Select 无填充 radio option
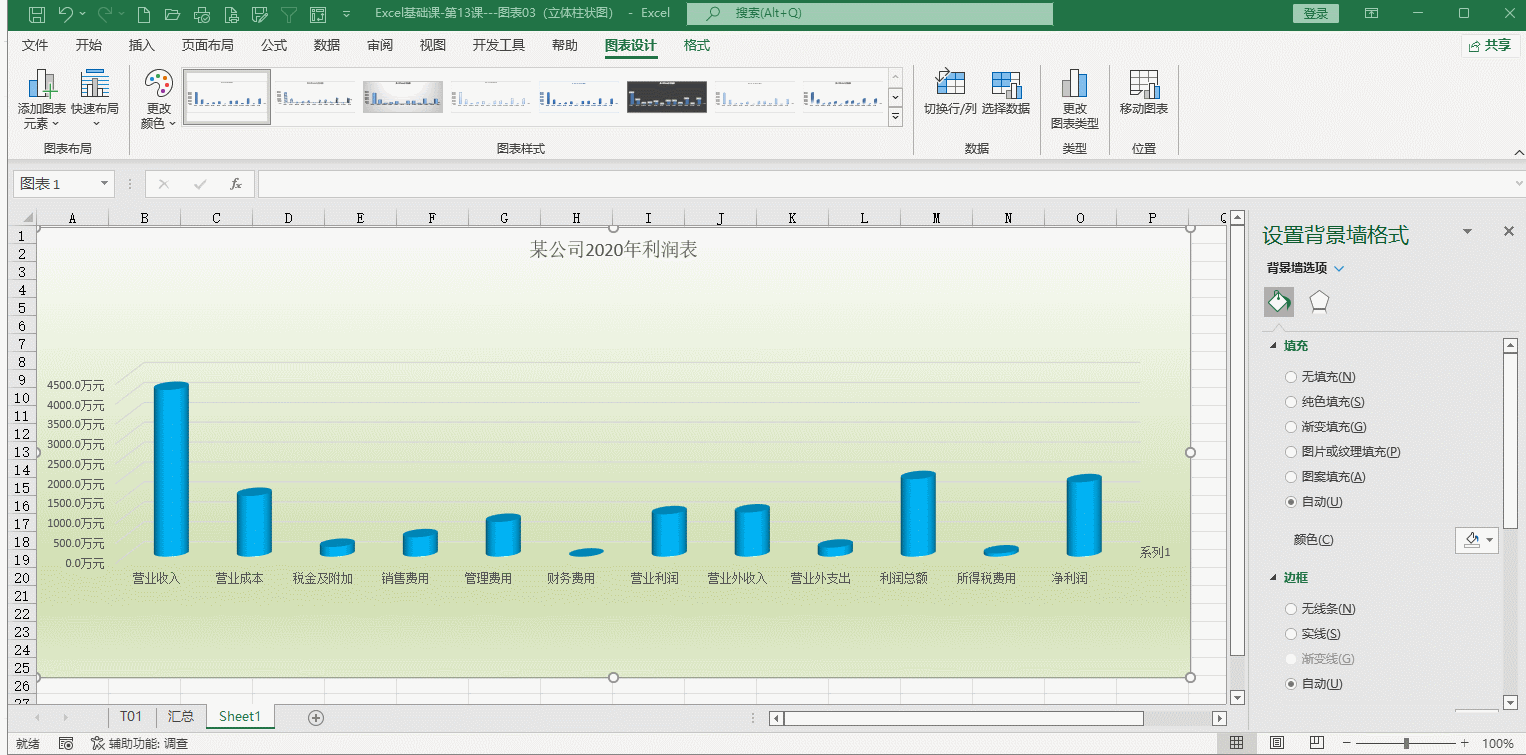The height and width of the screenshot is (755, 1526). coord(1291,377)
